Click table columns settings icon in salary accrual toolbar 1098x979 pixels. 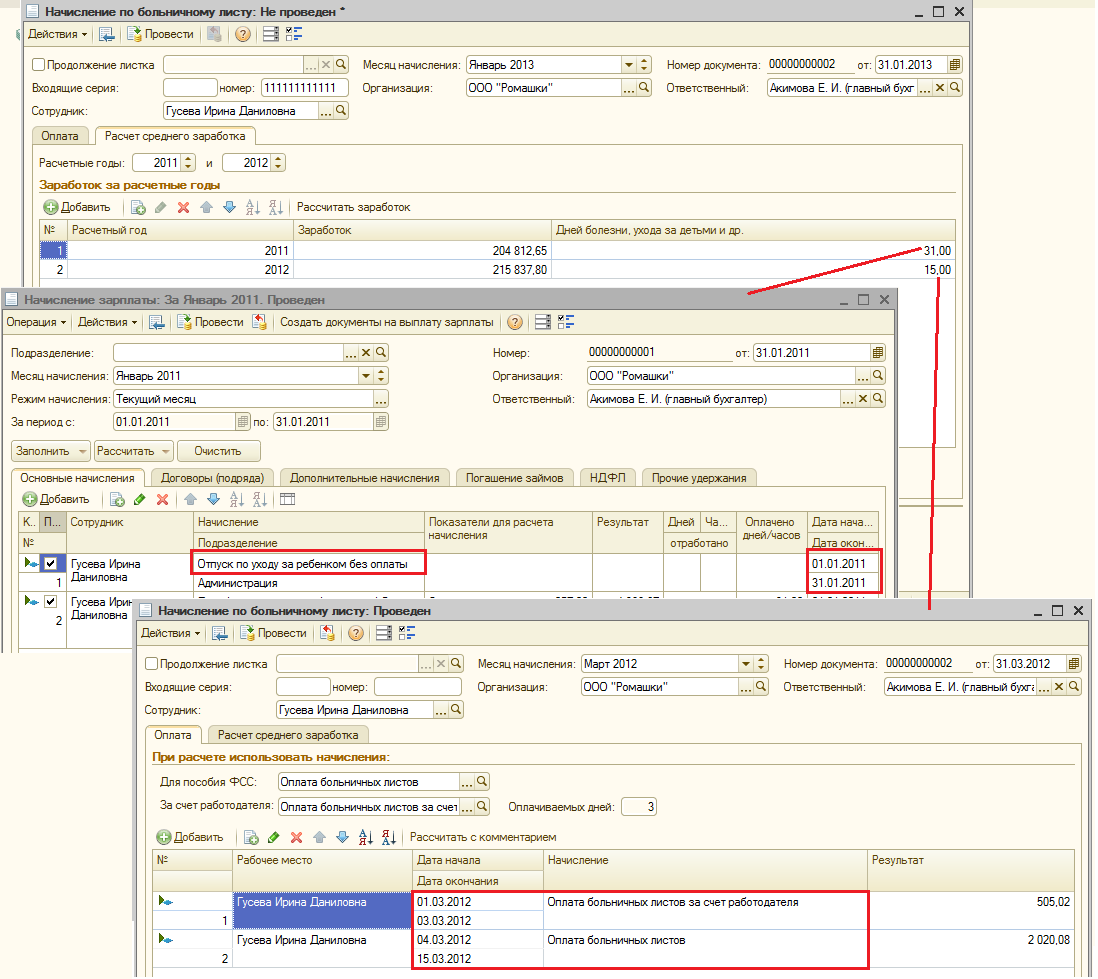click(287, 499)
